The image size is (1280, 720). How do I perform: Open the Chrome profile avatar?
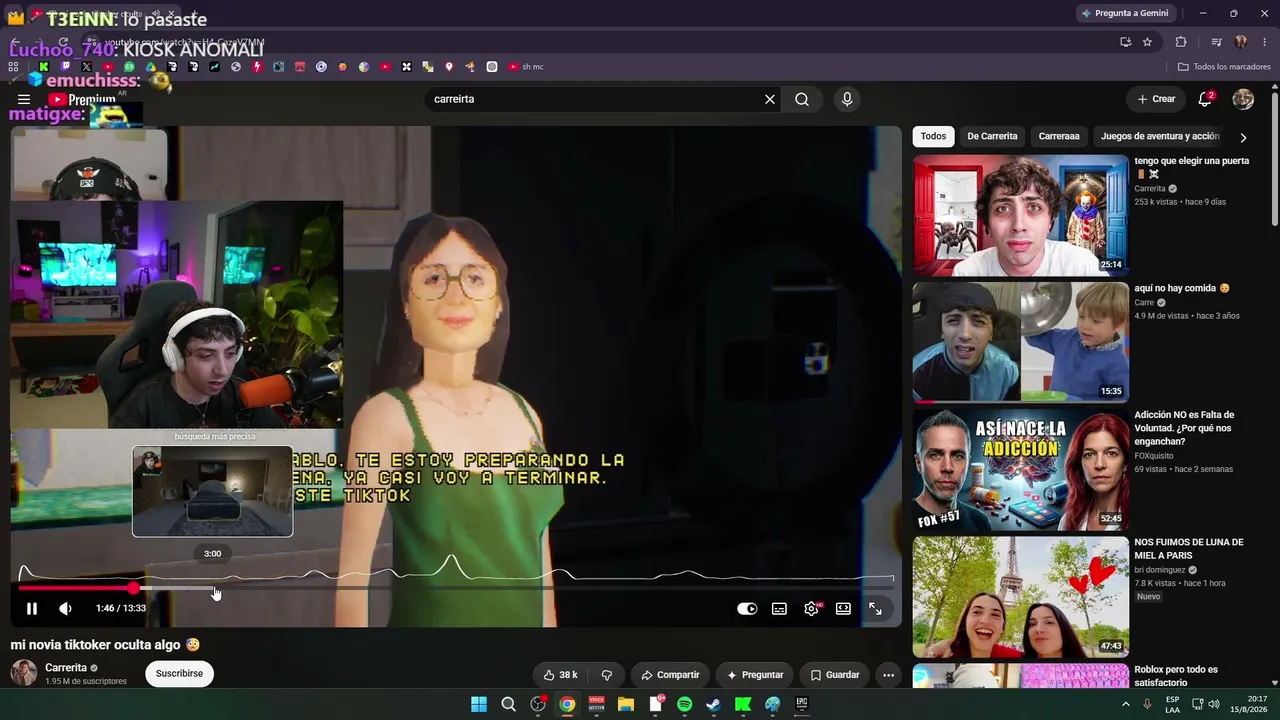point(1241,42)
